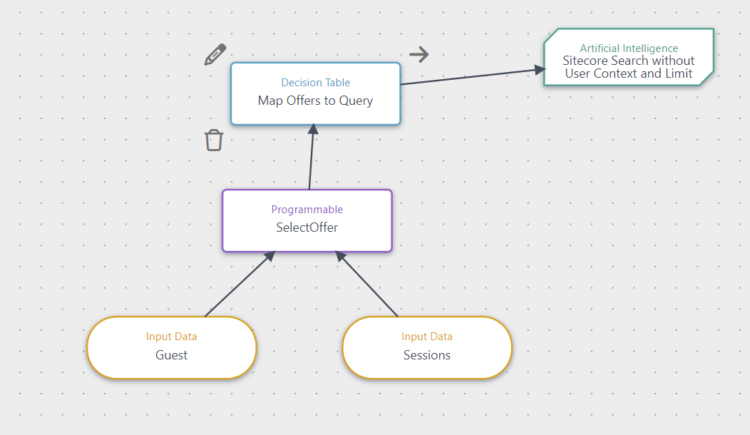Click the Decision Table type label

pos(315,83)
